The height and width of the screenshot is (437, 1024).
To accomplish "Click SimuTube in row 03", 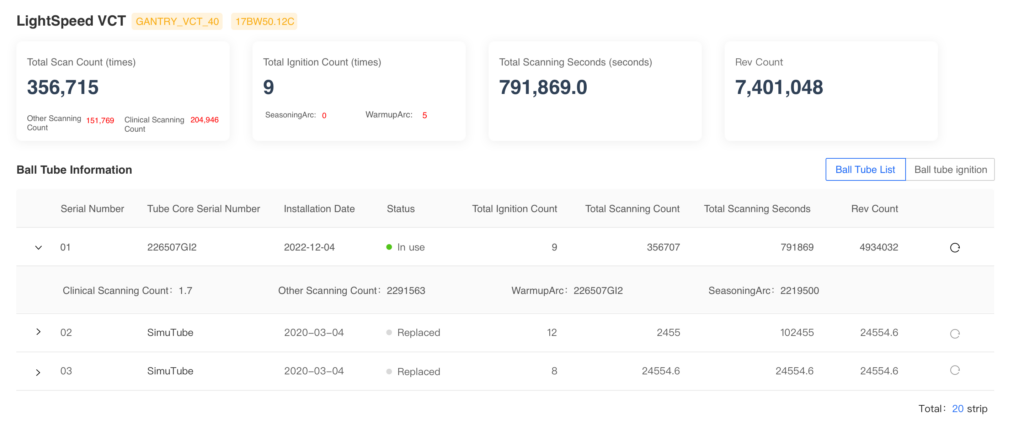I will click(170, 371).
